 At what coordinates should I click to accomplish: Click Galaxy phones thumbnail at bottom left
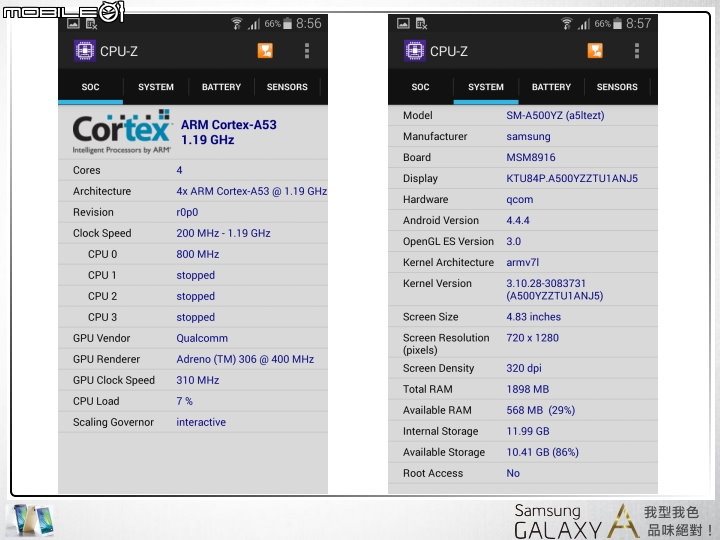pyautogui.click(x=32, y=520)
